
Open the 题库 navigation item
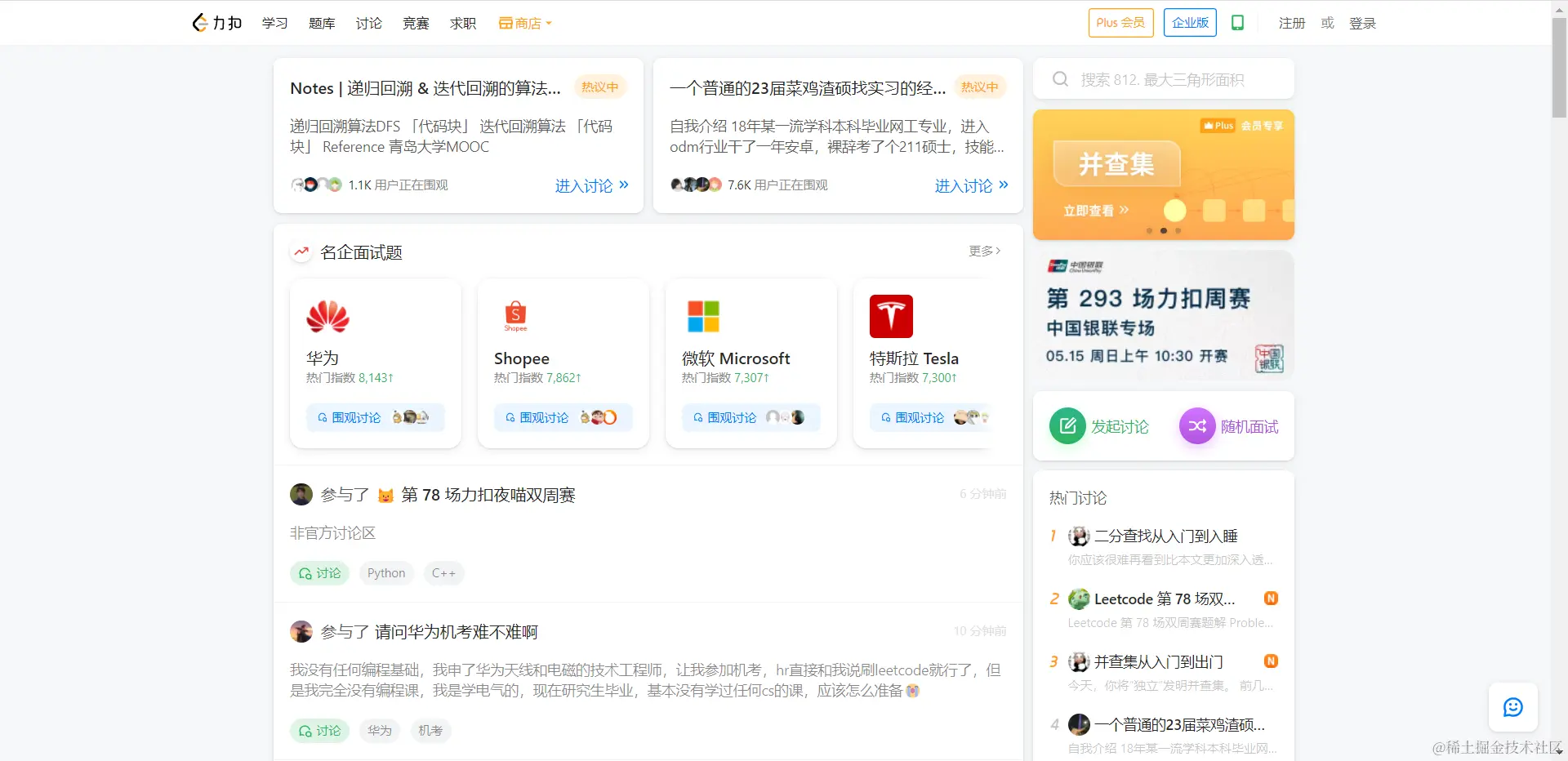(x=322, y=23)
